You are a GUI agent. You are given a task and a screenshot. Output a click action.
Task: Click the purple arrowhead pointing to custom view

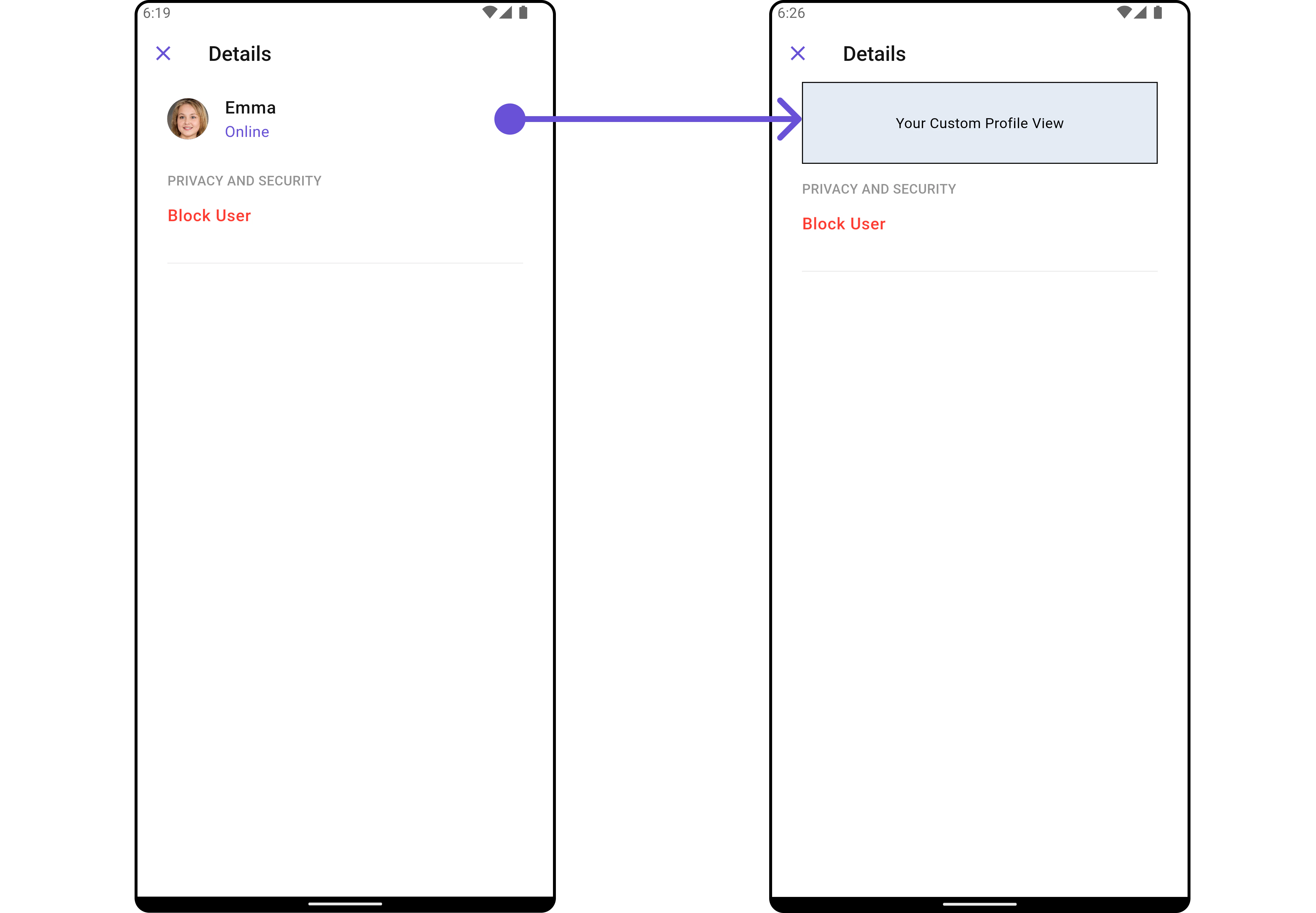point(790,119)
